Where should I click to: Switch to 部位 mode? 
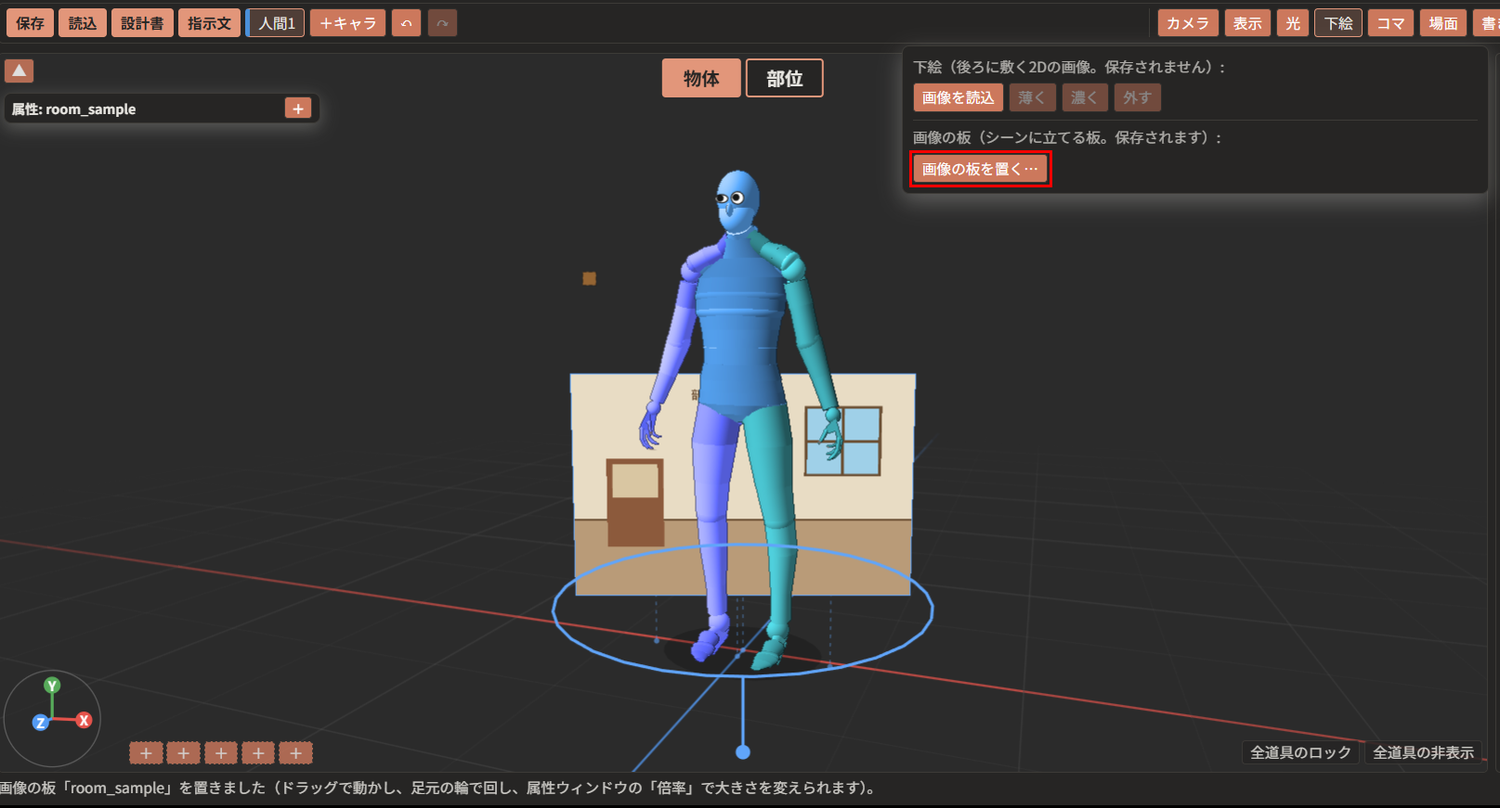(x=785, y=78)
